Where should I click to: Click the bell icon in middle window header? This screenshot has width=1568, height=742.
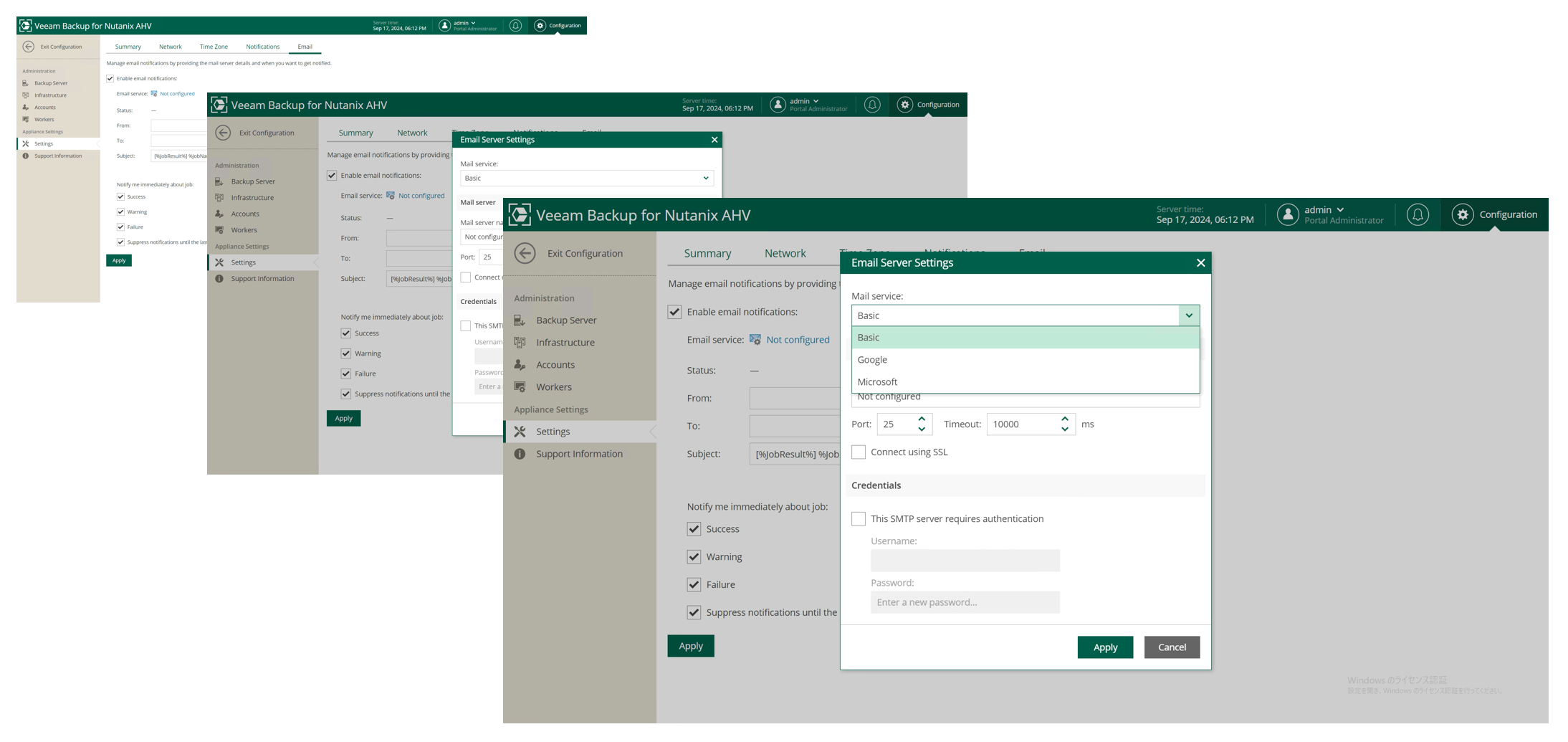(872, 105)
